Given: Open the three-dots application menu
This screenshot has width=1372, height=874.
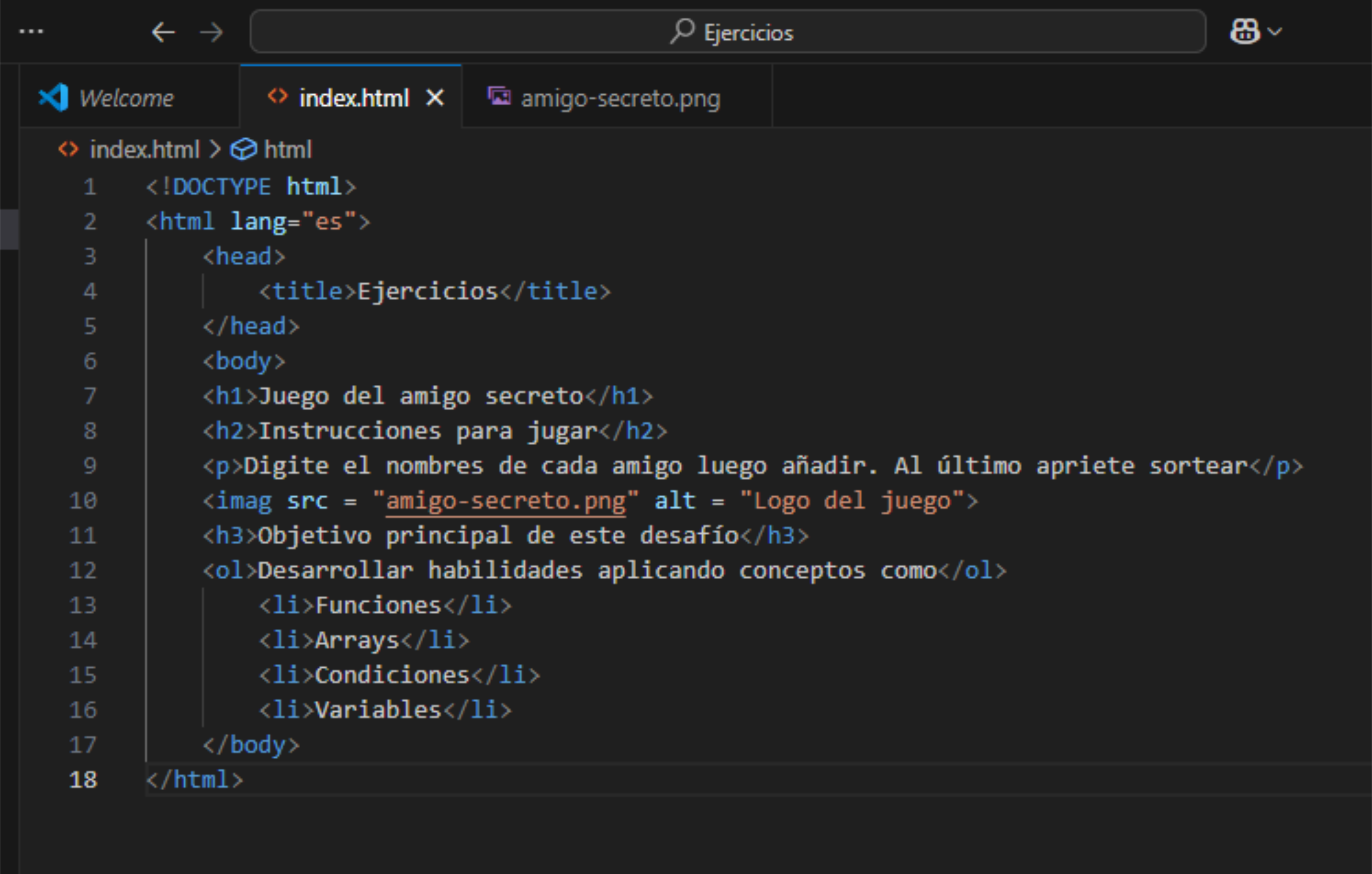Looking at the screenshot, I should point(31,31).
